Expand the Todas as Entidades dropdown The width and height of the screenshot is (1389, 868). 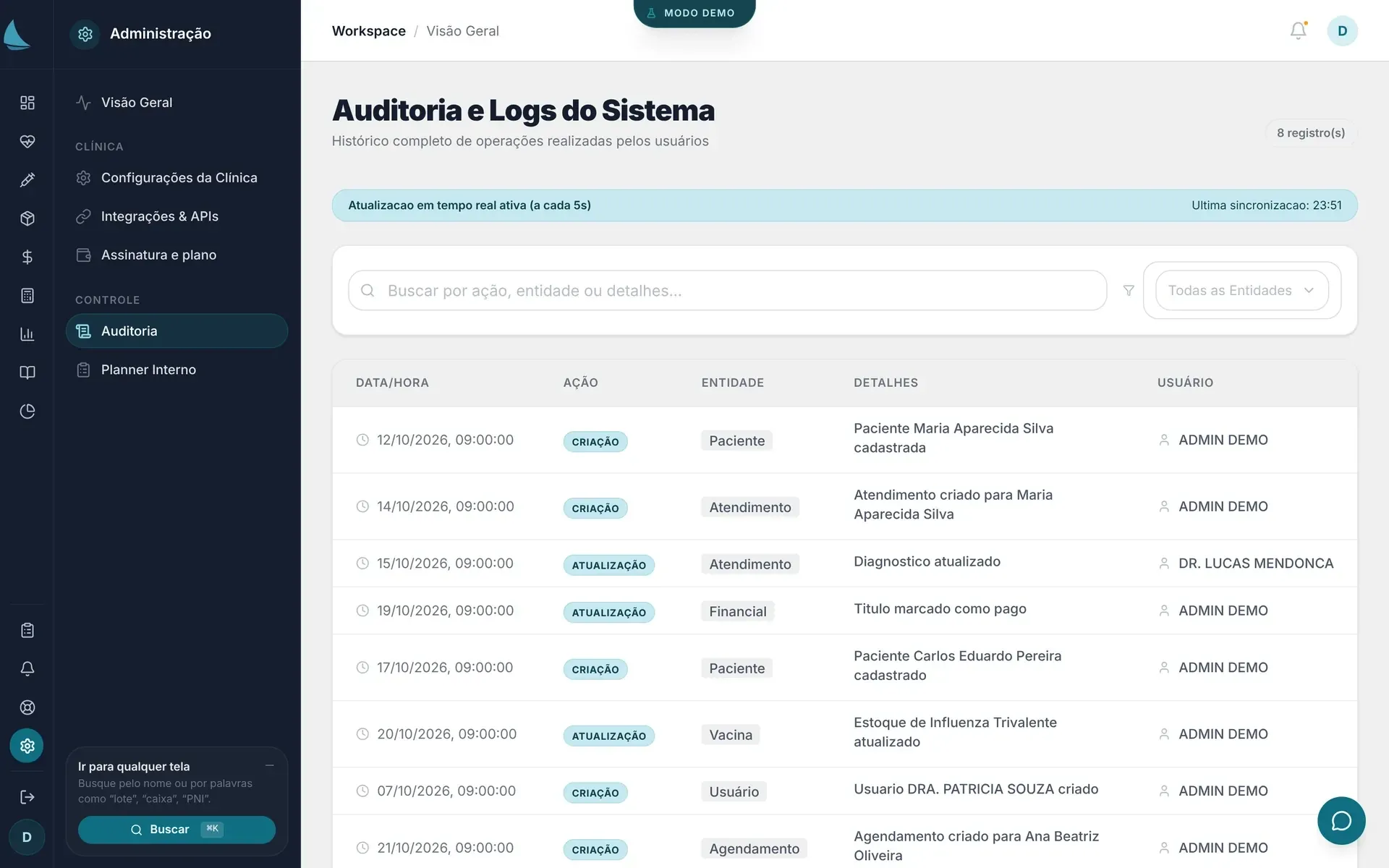(1241, 291)
